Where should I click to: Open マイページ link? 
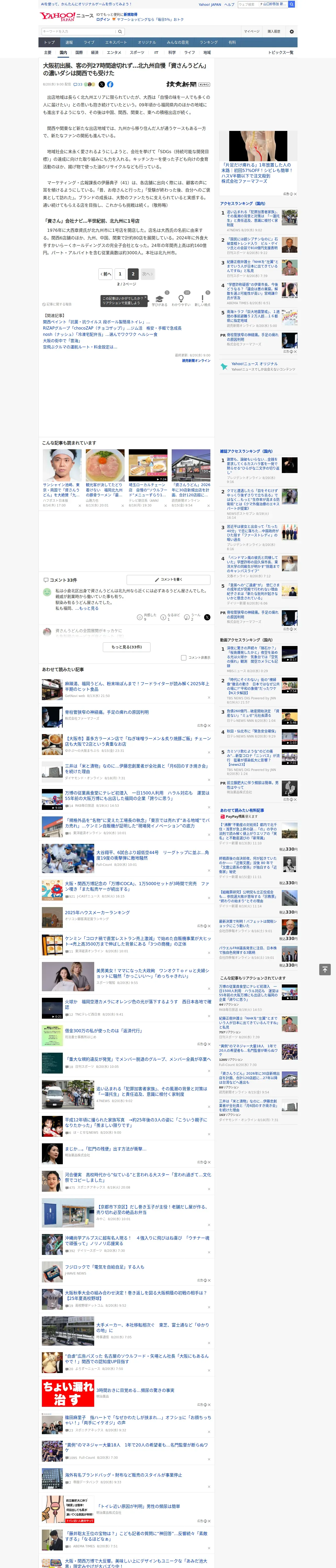[251, 32]
